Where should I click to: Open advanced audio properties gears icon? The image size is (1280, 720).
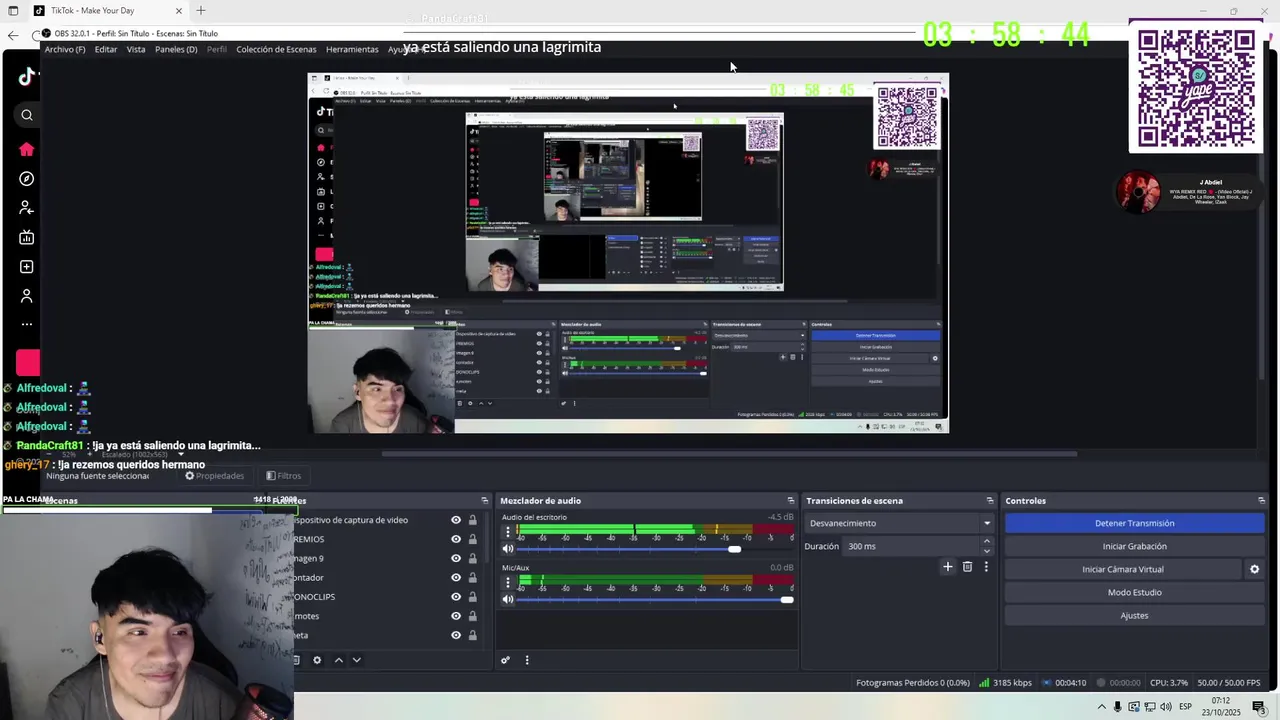point(506,660)
